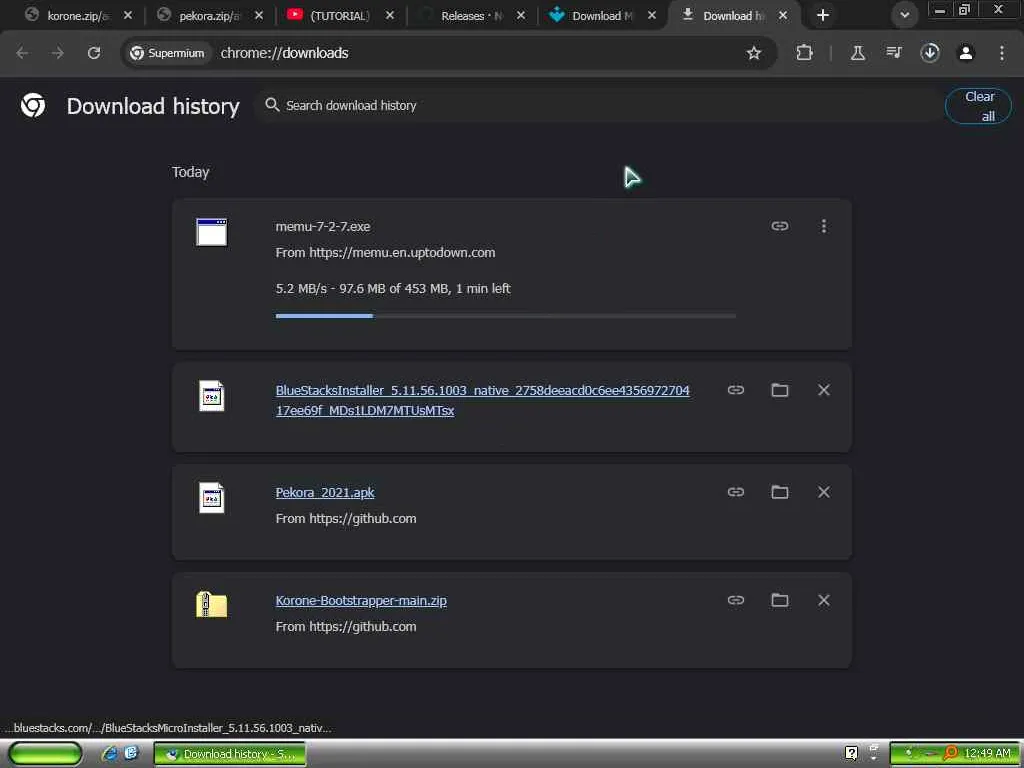Viewport: 1024px width, 768px height.
Task: Click the Download history logo icon
Action: tap(33, 105)
